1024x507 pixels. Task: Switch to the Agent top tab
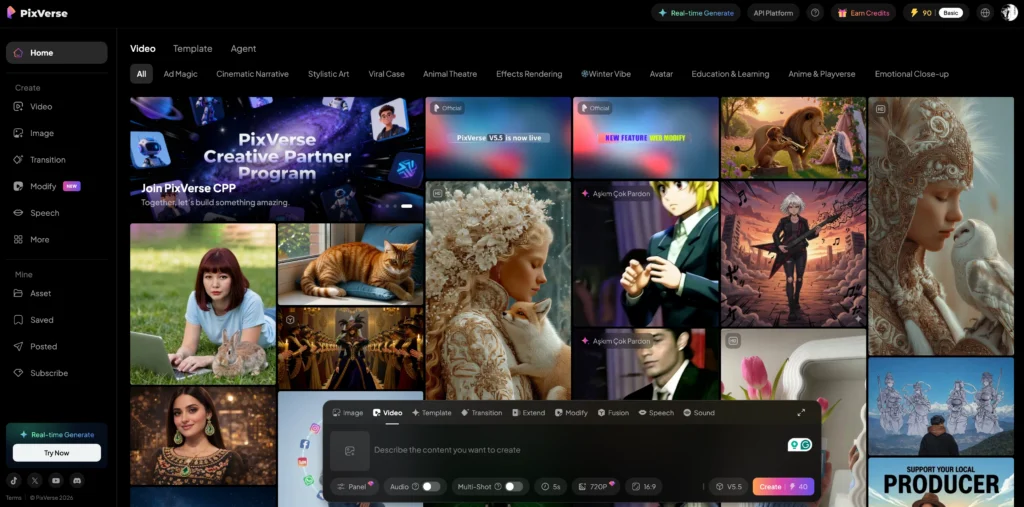pyautogui.click(x=243, y=48)
